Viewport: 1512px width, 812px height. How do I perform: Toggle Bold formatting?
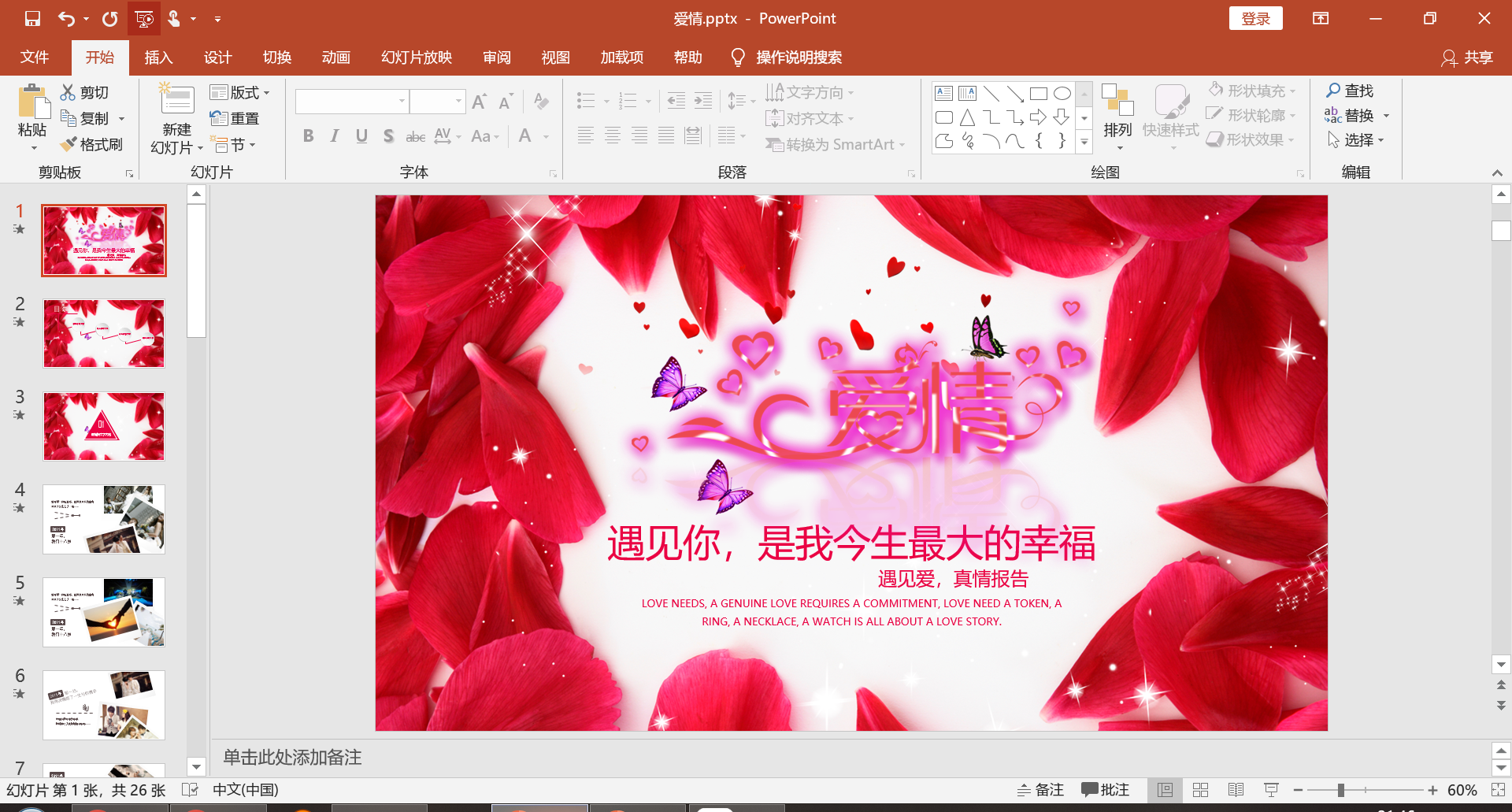pos(308,135)
